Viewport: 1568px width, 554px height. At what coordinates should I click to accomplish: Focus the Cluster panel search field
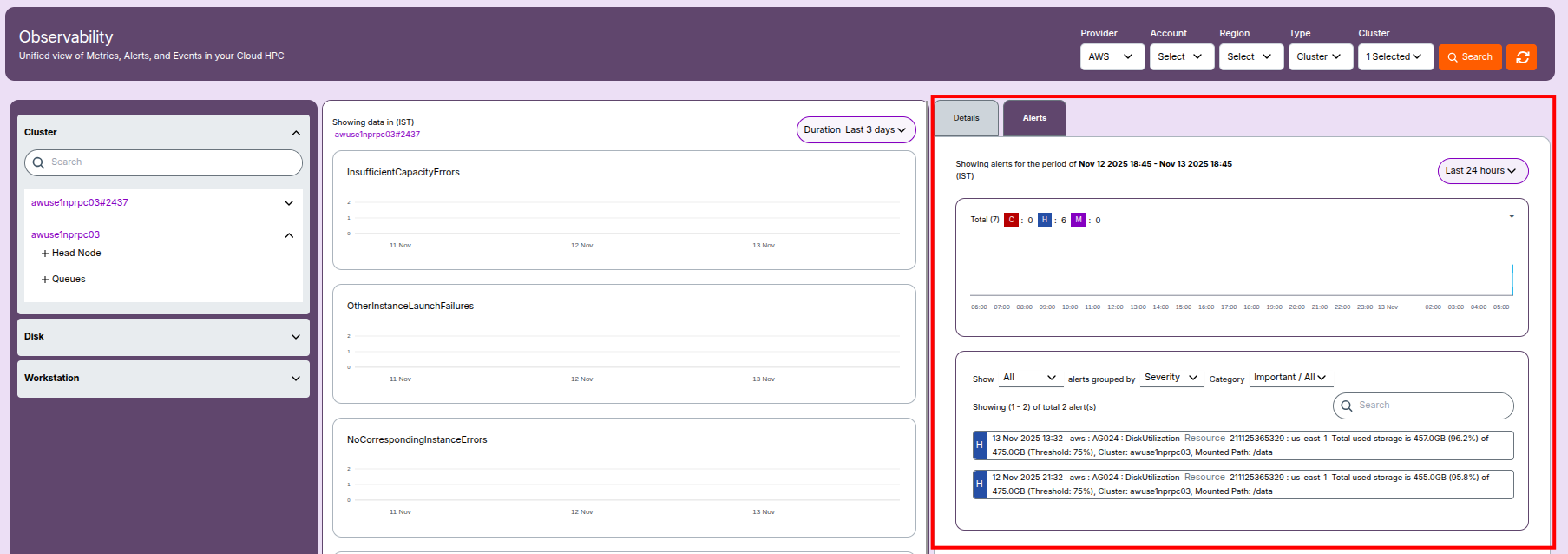coord(163,162)
